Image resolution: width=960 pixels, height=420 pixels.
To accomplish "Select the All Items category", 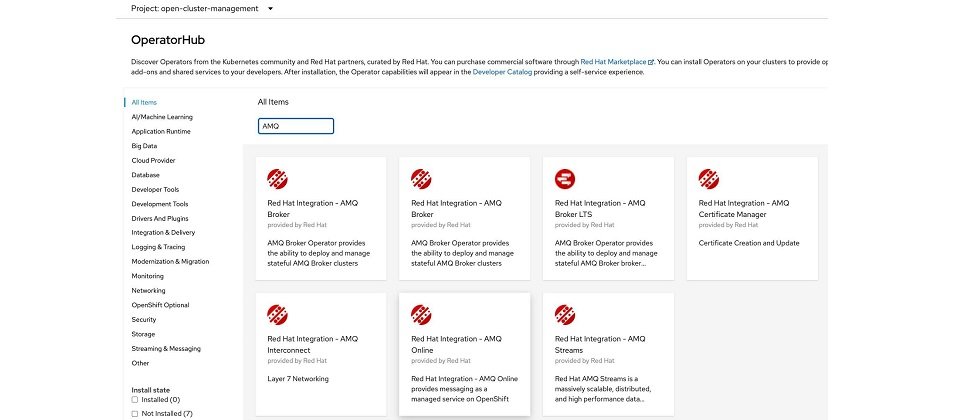I will 144,102.
